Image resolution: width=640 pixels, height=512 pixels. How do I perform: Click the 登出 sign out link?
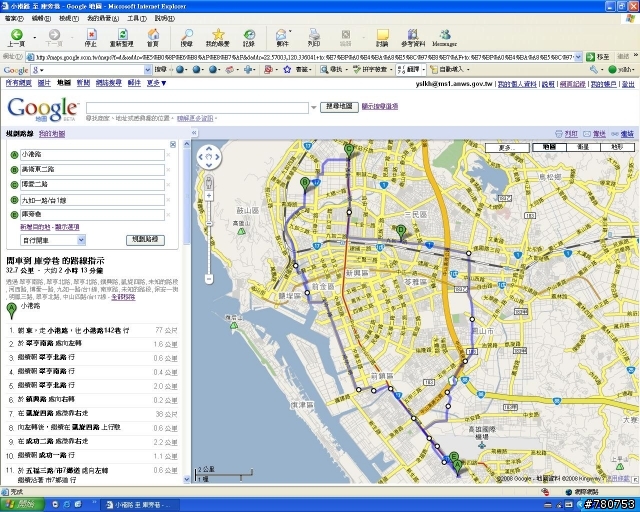pos(628,84)
